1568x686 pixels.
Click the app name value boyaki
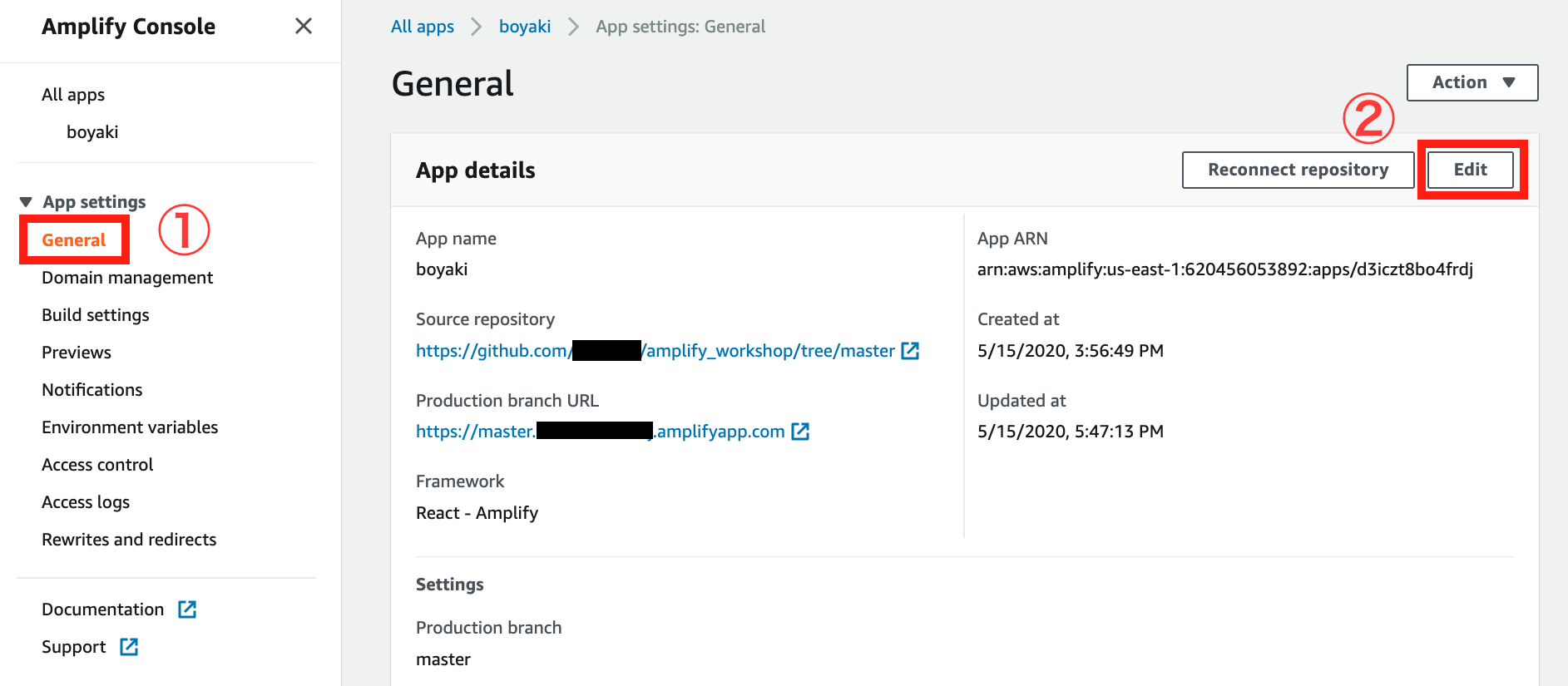click(442, 269)
